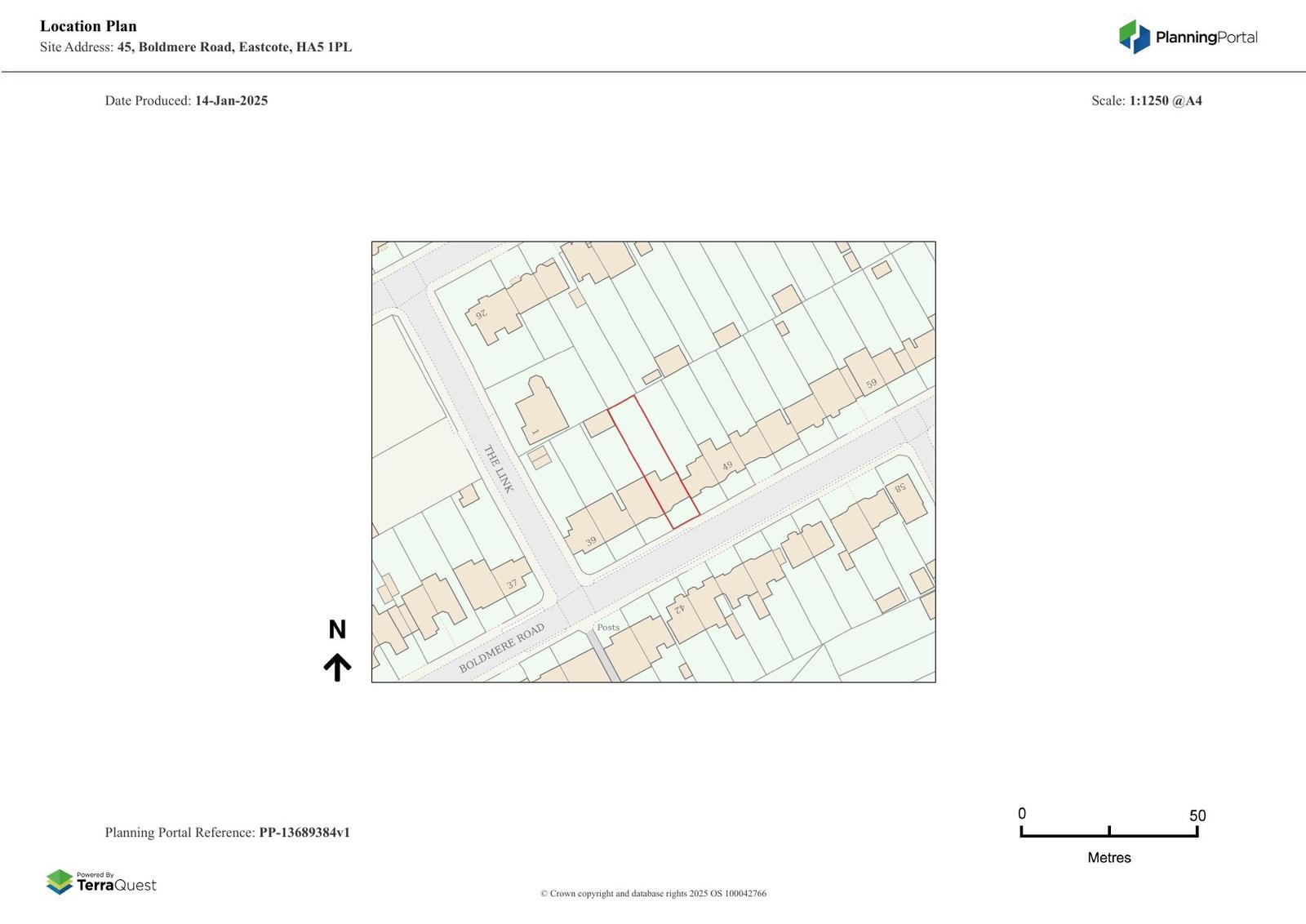
Task: Click the TerraQuest layered logo icon
Action: pos(60,882)
